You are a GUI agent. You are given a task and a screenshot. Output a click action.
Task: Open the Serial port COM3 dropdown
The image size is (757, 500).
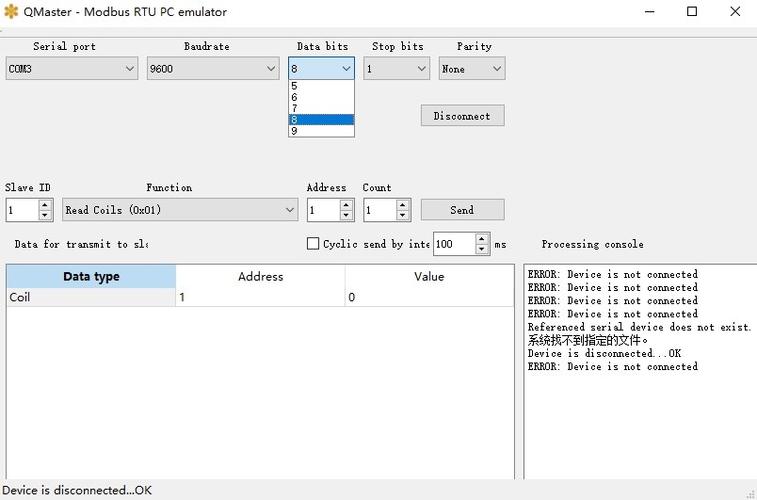(x=72, y=69)
